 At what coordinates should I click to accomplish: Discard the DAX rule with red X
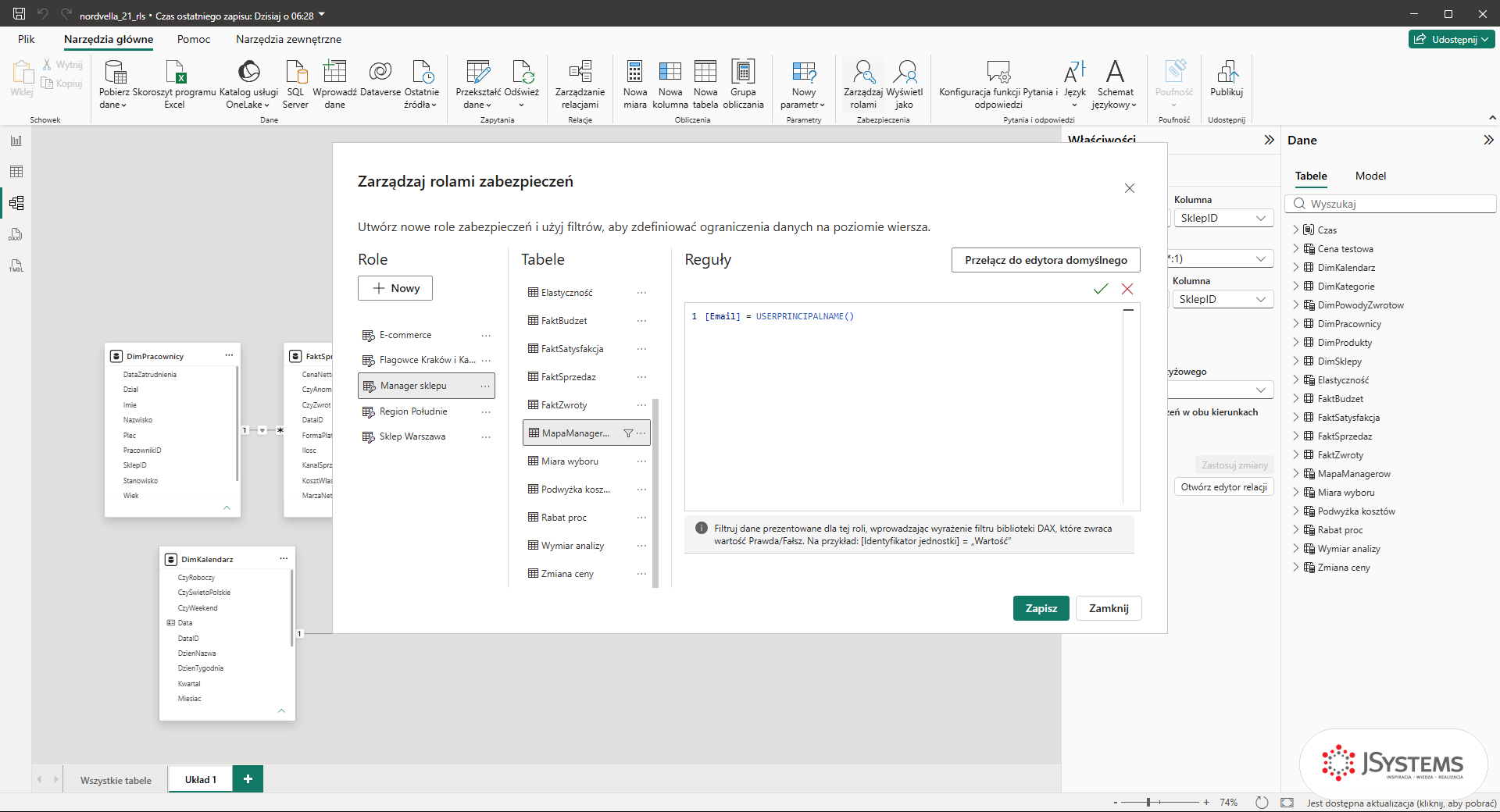(x=1127, y=289)
